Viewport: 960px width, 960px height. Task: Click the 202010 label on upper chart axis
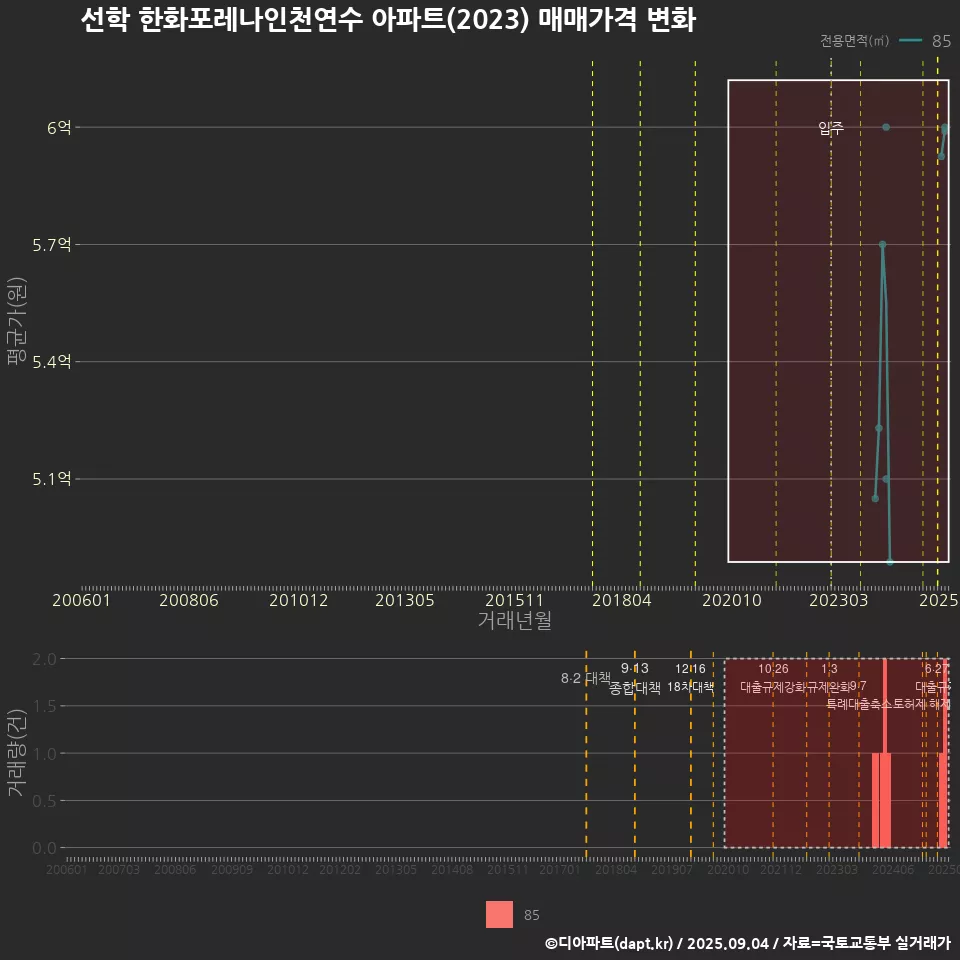732,600
